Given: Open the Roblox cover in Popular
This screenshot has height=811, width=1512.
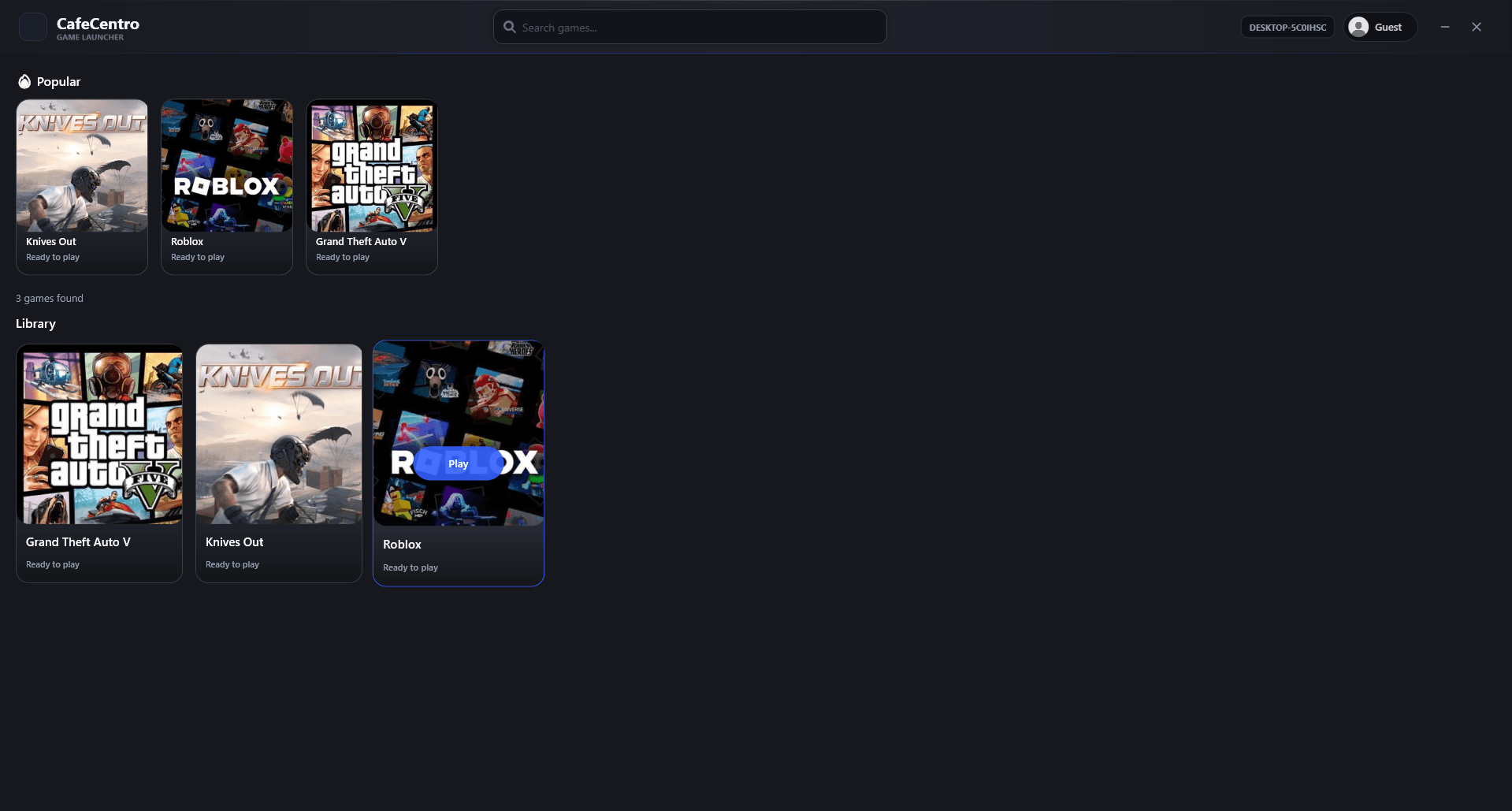Looking at the screenshot, I should (227, 166).
